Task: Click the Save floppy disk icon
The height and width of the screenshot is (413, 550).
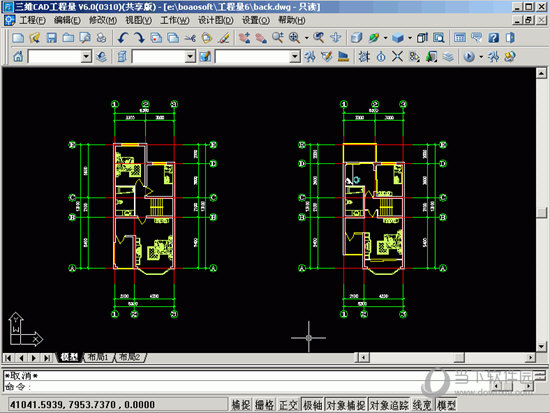Action: (x=52, y=38)
